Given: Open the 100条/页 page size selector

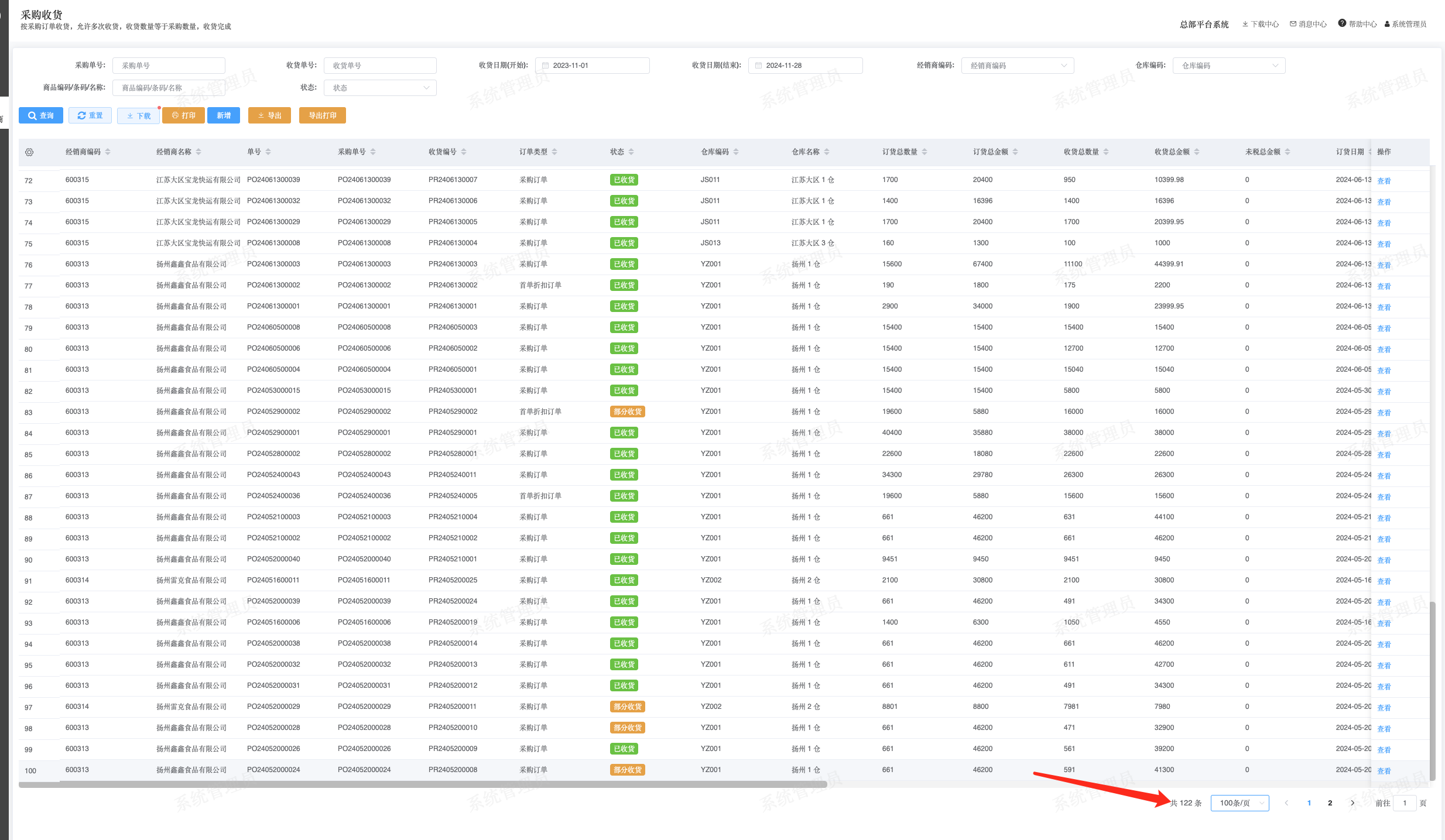Looking at the screenshot, I should (1239, 803).
